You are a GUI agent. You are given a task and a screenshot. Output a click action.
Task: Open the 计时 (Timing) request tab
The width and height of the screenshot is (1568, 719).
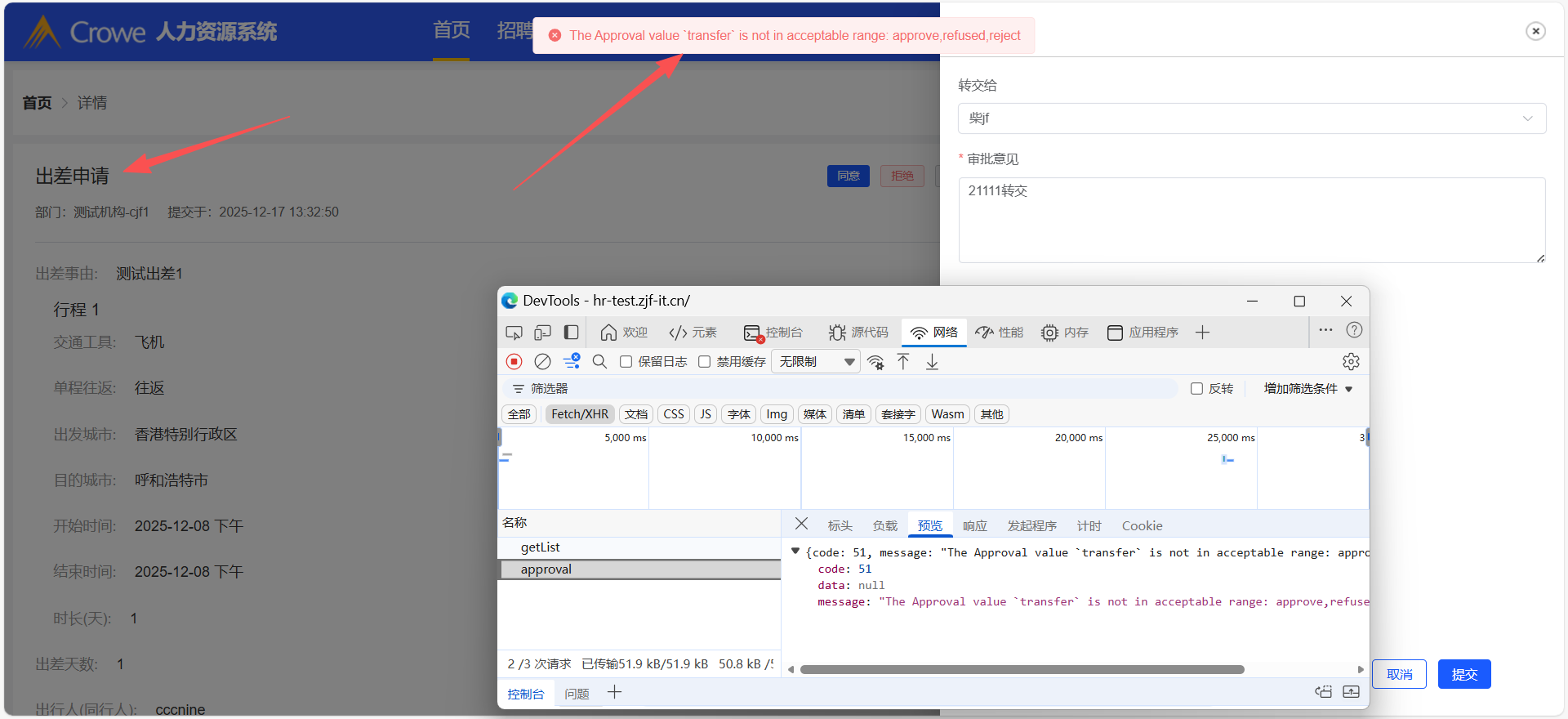tap(1089, 526)
